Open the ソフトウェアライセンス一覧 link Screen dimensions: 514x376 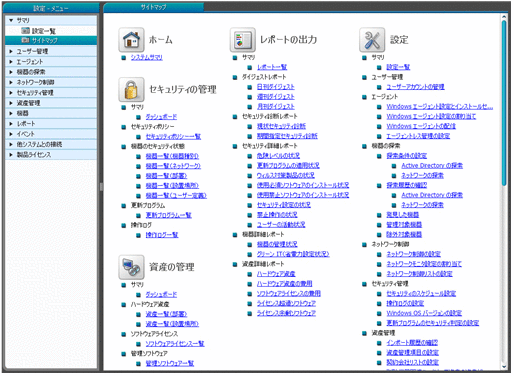pos(175,343)
